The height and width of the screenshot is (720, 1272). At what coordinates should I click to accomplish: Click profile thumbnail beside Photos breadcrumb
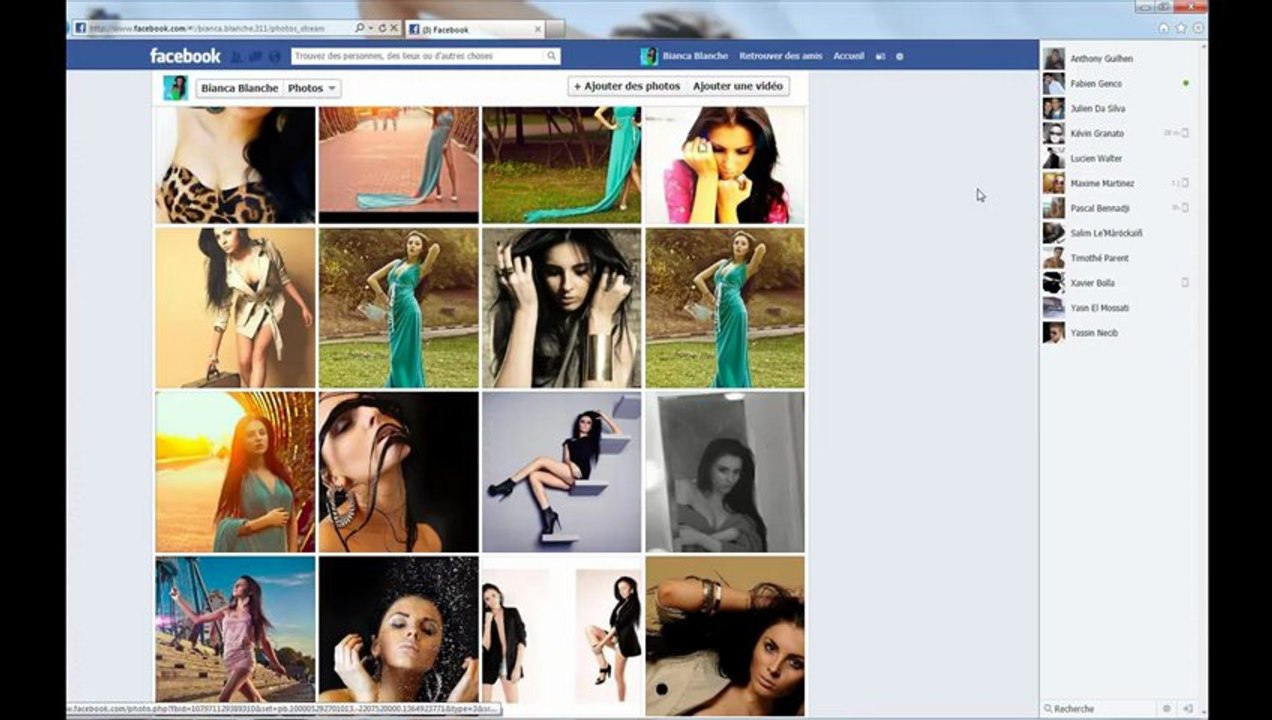(x=175, y=88)
